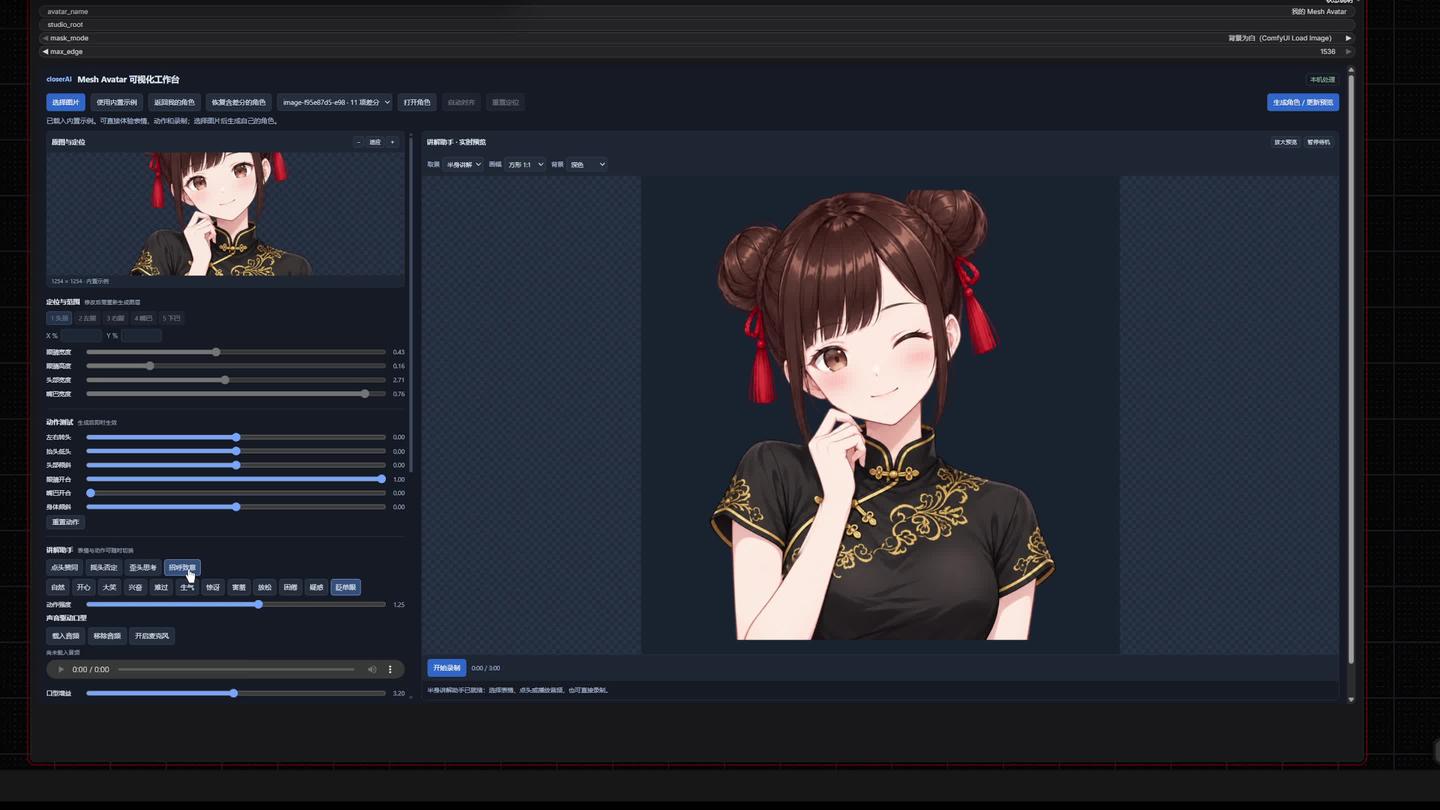Viewport: 1440px width, 810px height.
Task: Click the X % input field
Action: [x=81, y=336]
